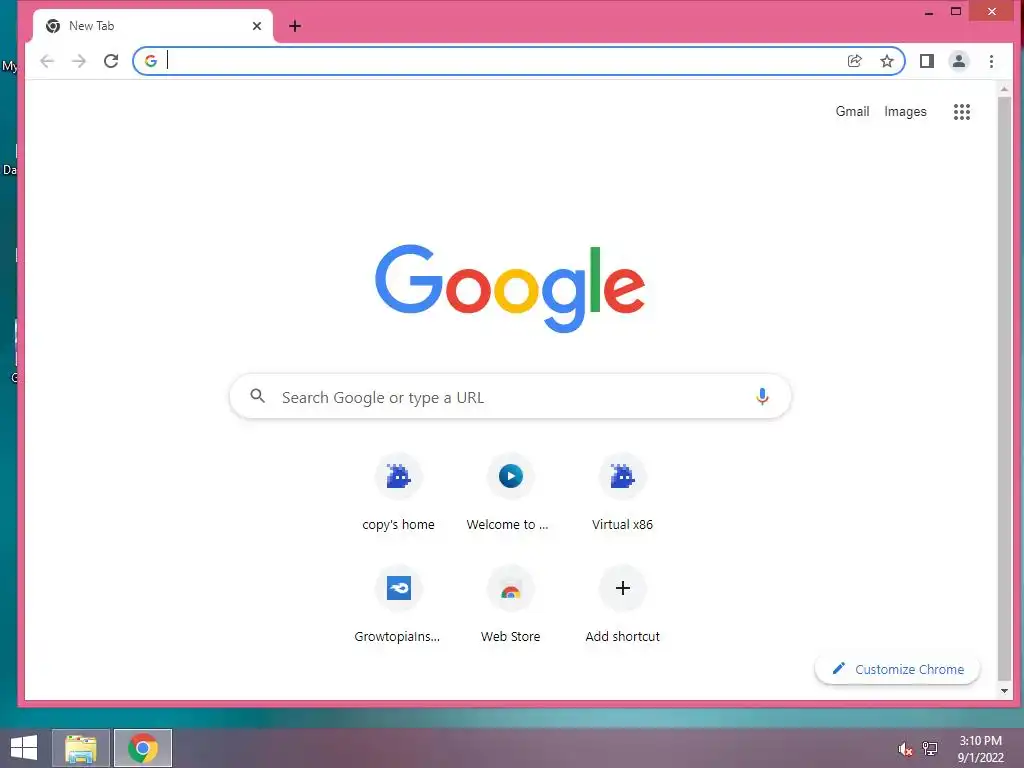Reload the current page

111,61
